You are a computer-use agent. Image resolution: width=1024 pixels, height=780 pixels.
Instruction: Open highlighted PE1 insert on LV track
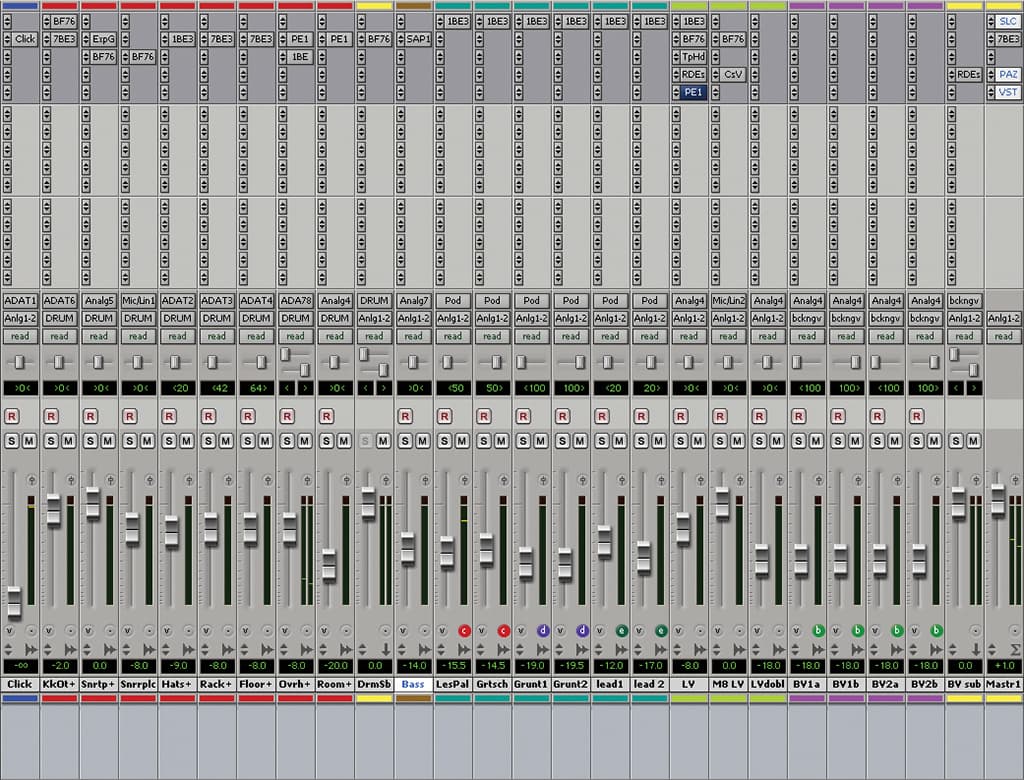[694, 92]
